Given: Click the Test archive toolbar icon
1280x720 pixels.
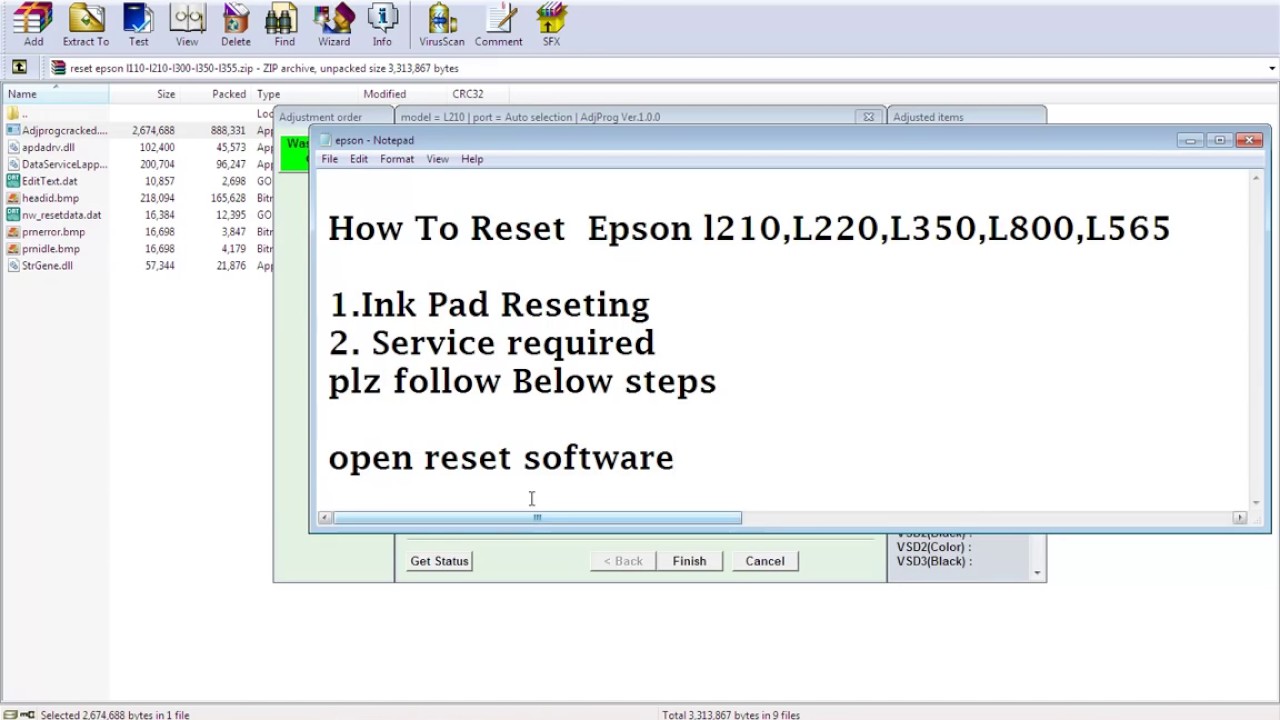Looking at the screenshot, I should pos(138,24).
